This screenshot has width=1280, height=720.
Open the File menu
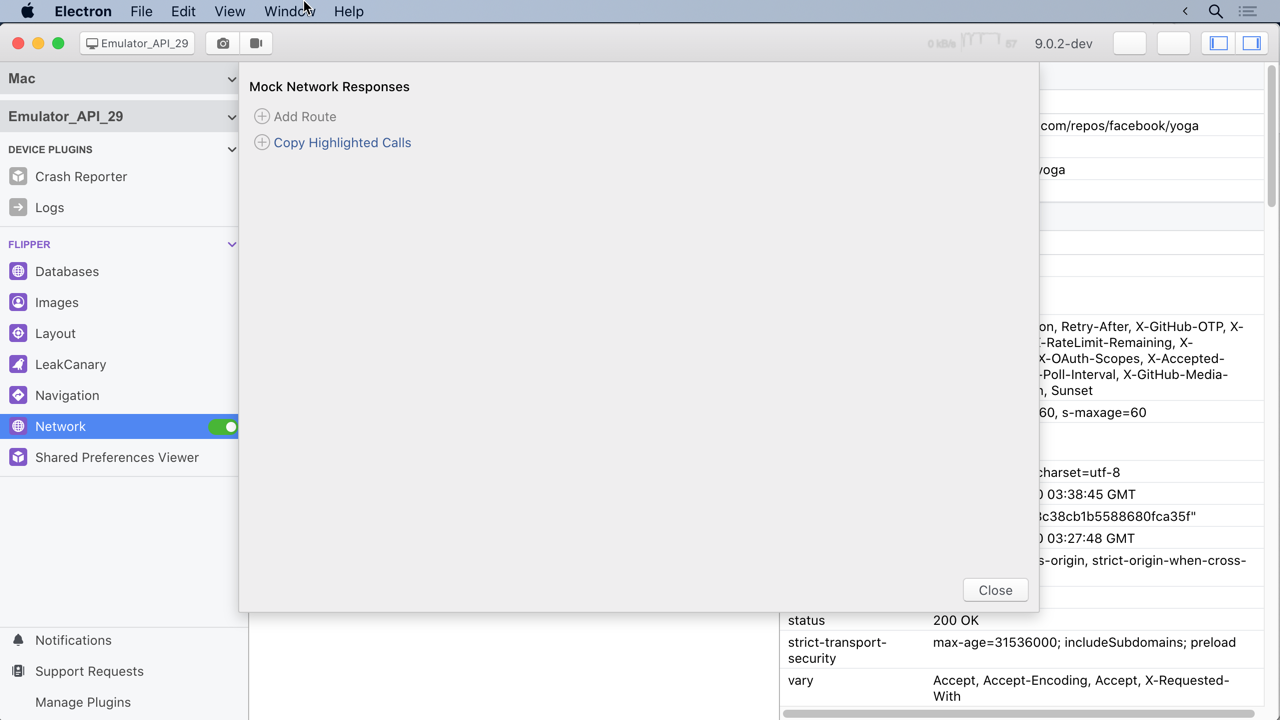tap(141, 11)
